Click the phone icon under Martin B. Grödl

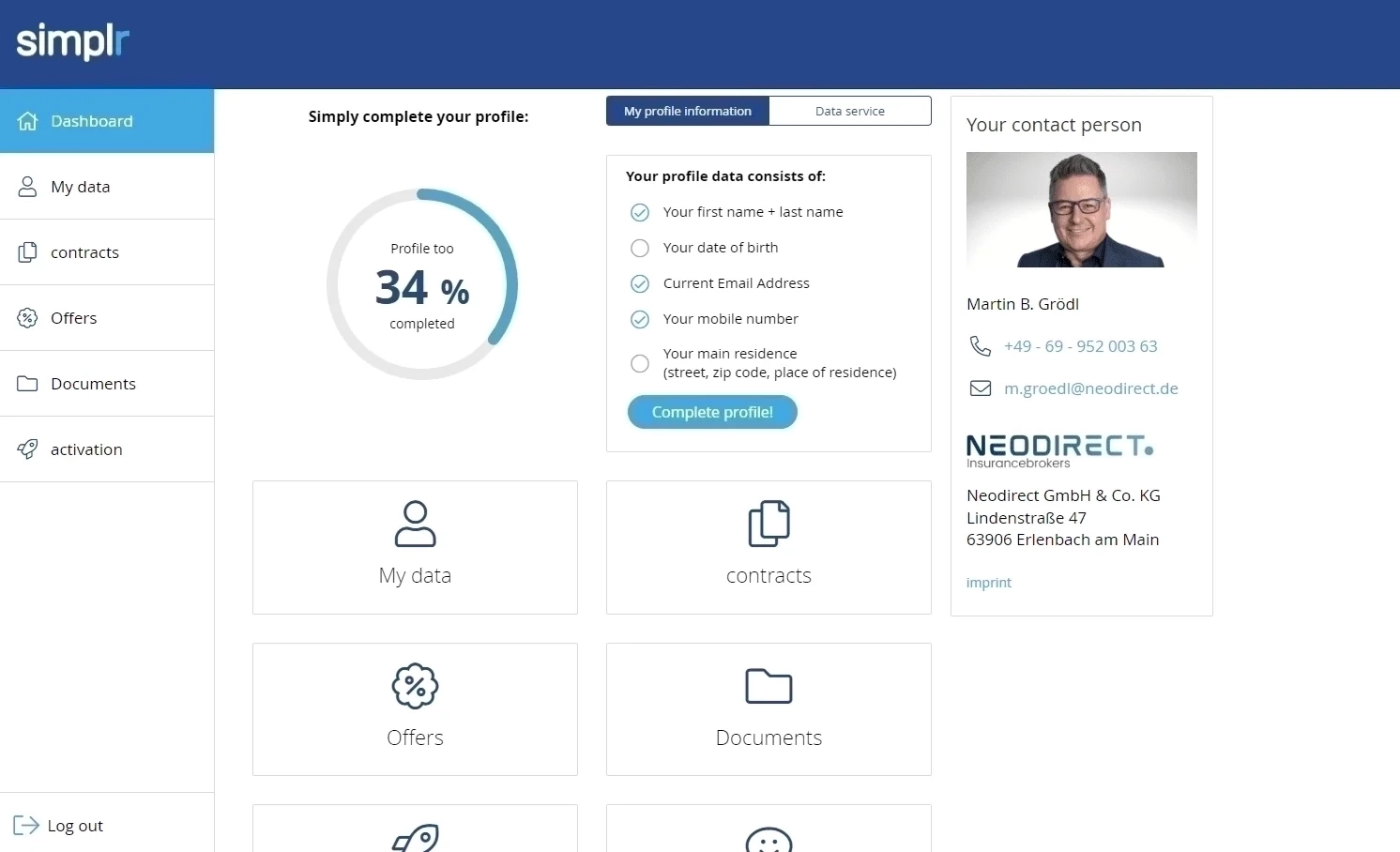(x=980, y=346)
